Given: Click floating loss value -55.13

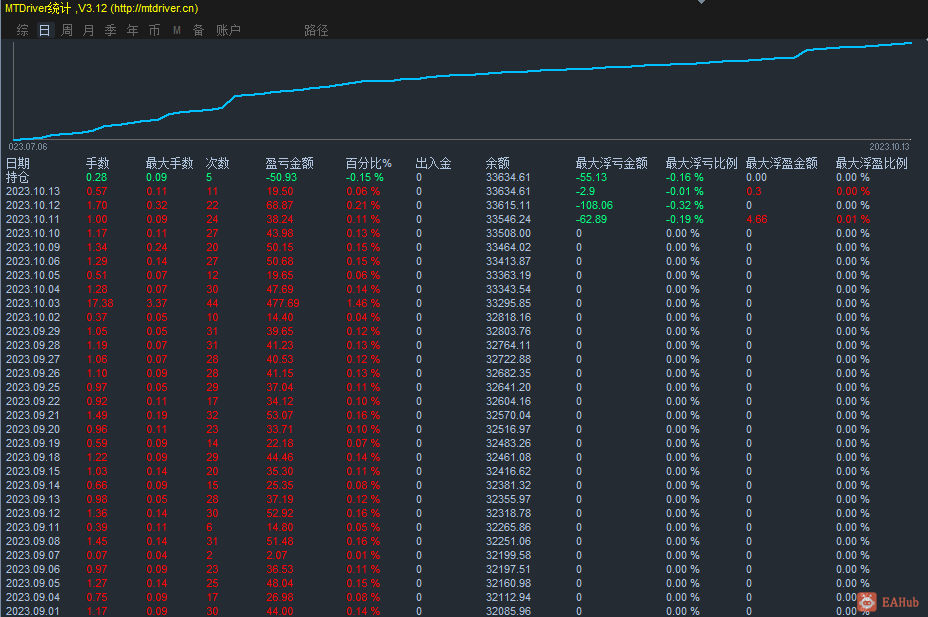Looking at the screenshot, I should point(591,177).
